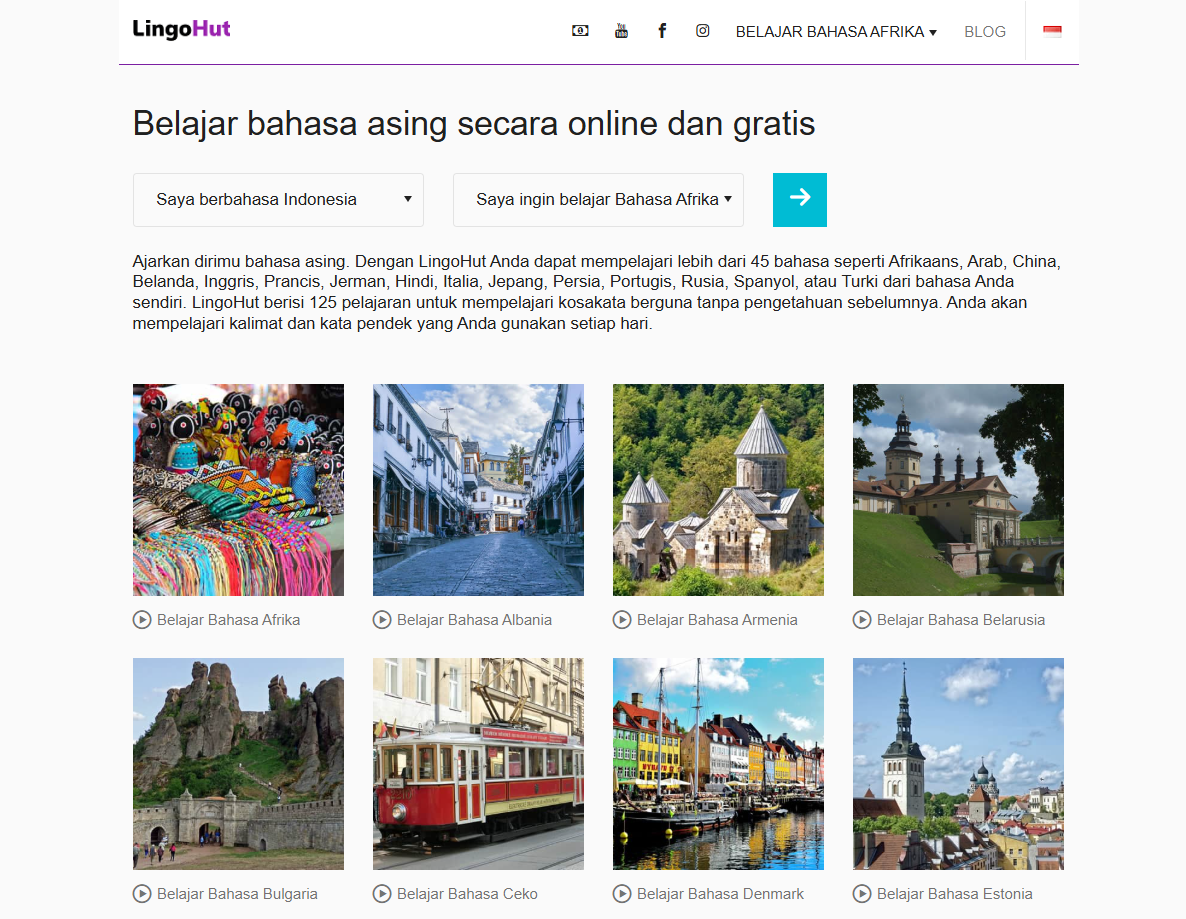
Task: Open the Instagram icon in the header
Action: 703,30
